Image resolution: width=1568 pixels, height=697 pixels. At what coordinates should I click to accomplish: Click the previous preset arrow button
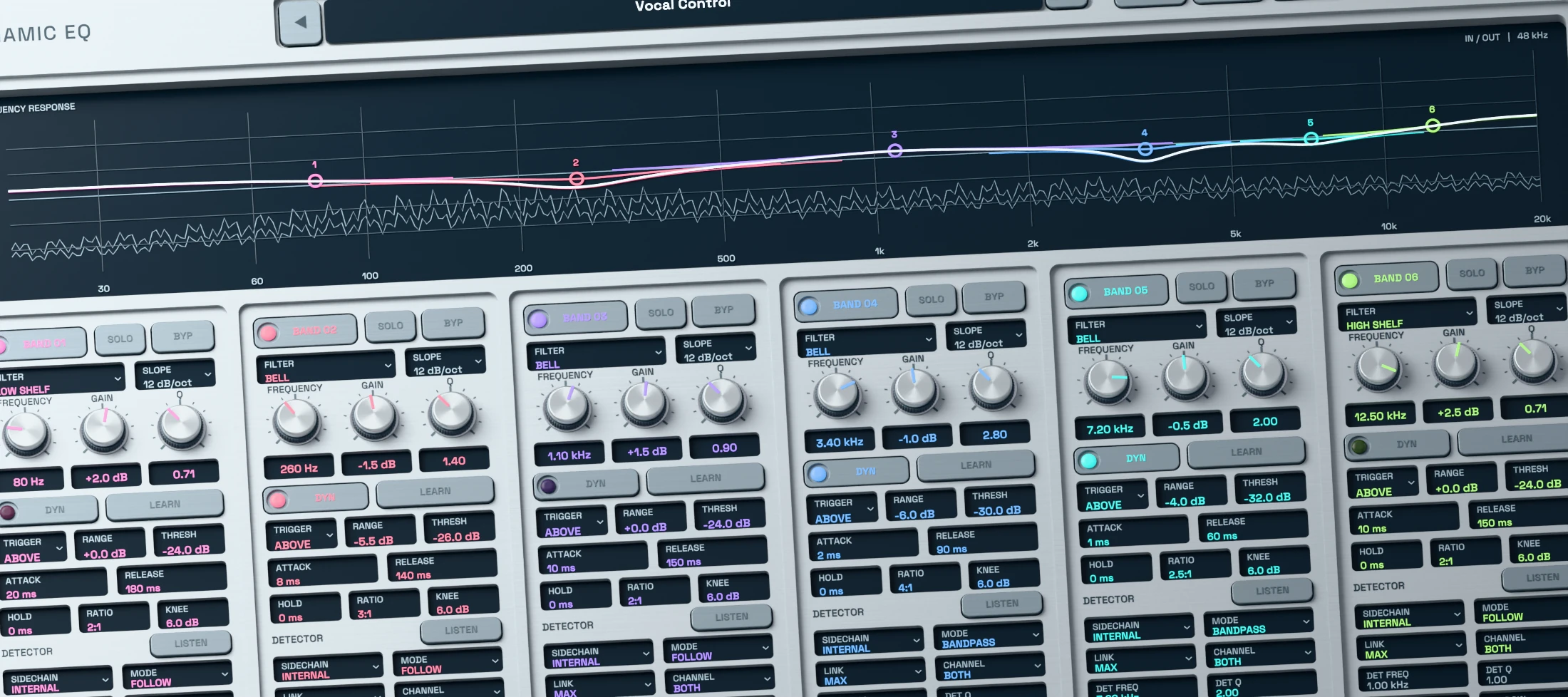click(300, 23)
